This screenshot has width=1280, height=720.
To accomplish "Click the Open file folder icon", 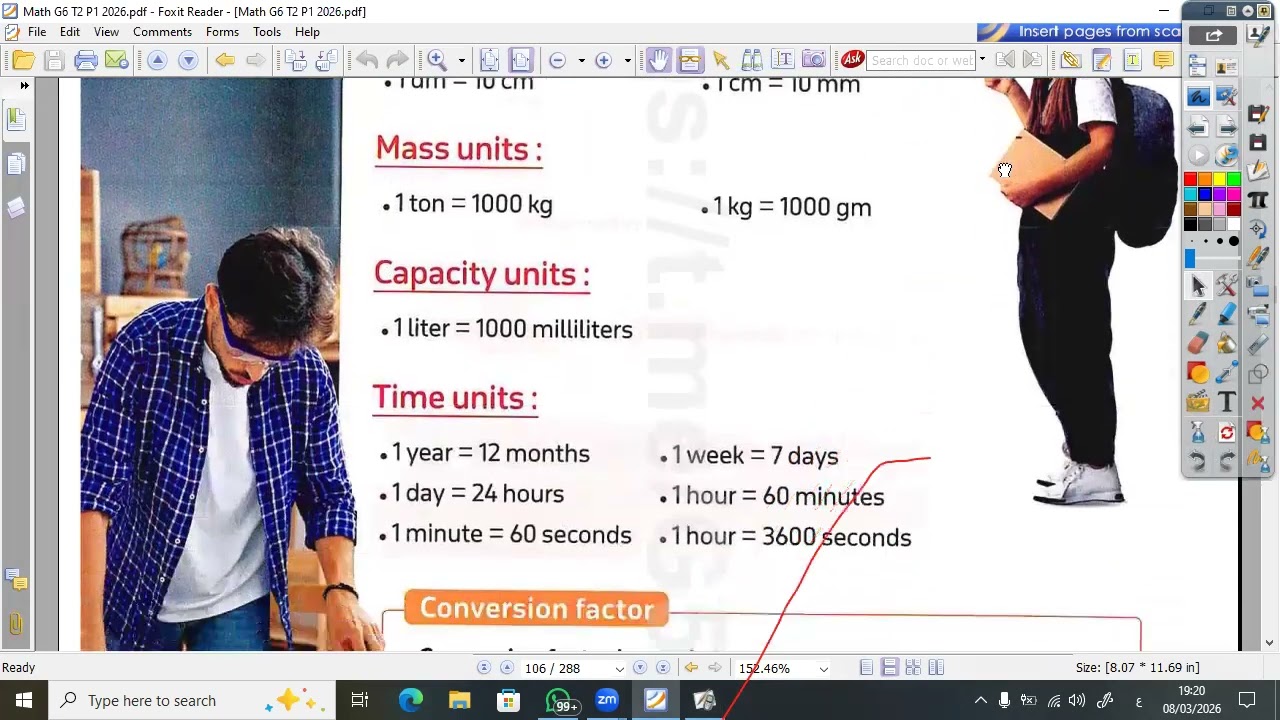I will pos(23,61).
